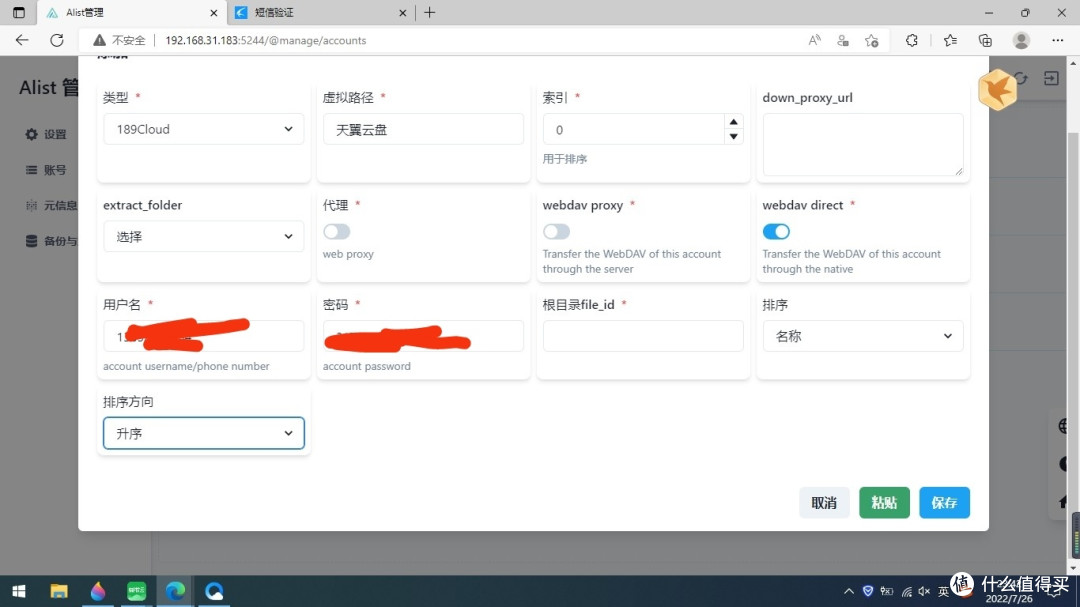This screenshot has width=1080, height=607.
Task: Select the 账号 accounts sidebar item
Action: click(x=48, y=169)
